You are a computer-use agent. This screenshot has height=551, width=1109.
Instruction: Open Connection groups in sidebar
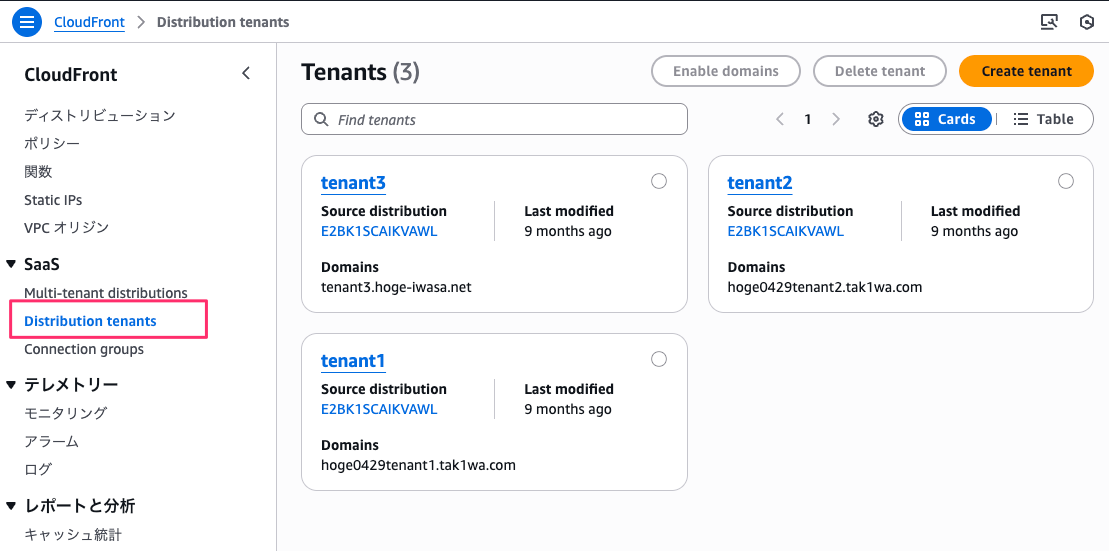(x=84, y=349)
